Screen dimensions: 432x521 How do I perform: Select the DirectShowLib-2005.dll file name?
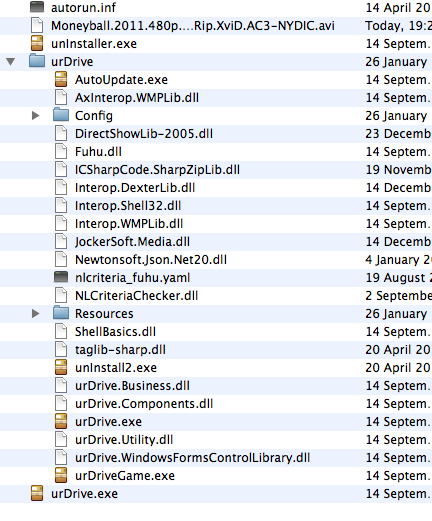coord(144,134)
